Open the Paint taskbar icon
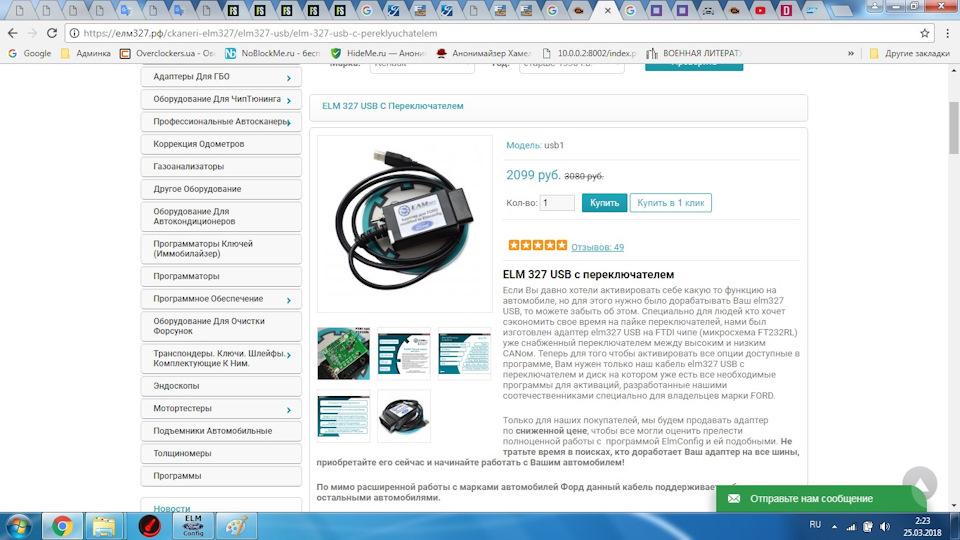The image size is (960, 540). pyautogui.click(x=236, y=527)
